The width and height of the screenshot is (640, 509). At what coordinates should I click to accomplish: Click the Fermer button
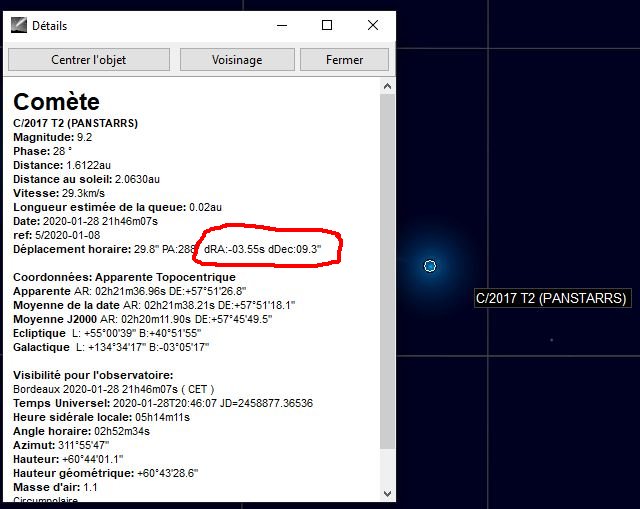point(345,60)
